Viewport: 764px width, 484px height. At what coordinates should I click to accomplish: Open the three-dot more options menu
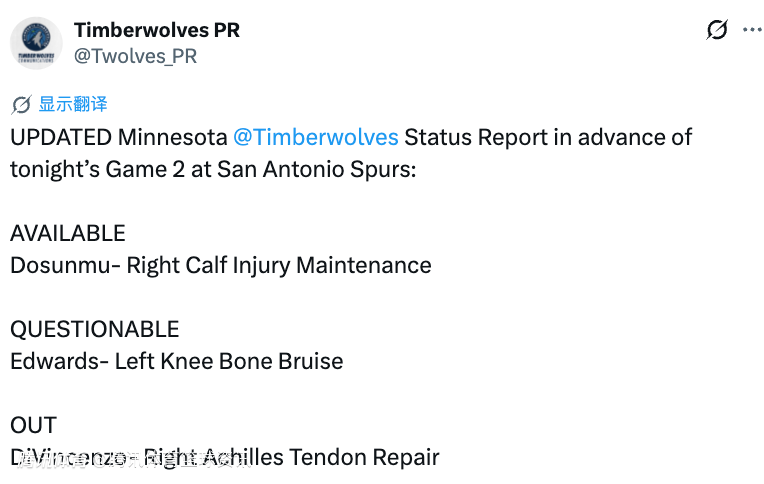pyautogui.click(x=752, y=30)
